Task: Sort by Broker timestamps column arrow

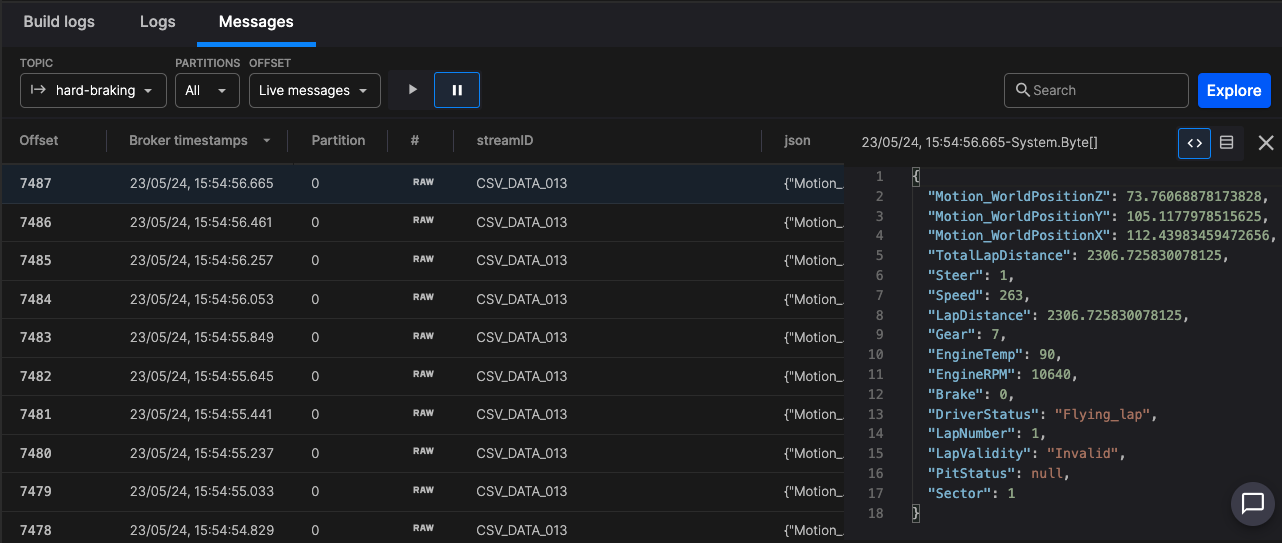Action: coord(267,141)
